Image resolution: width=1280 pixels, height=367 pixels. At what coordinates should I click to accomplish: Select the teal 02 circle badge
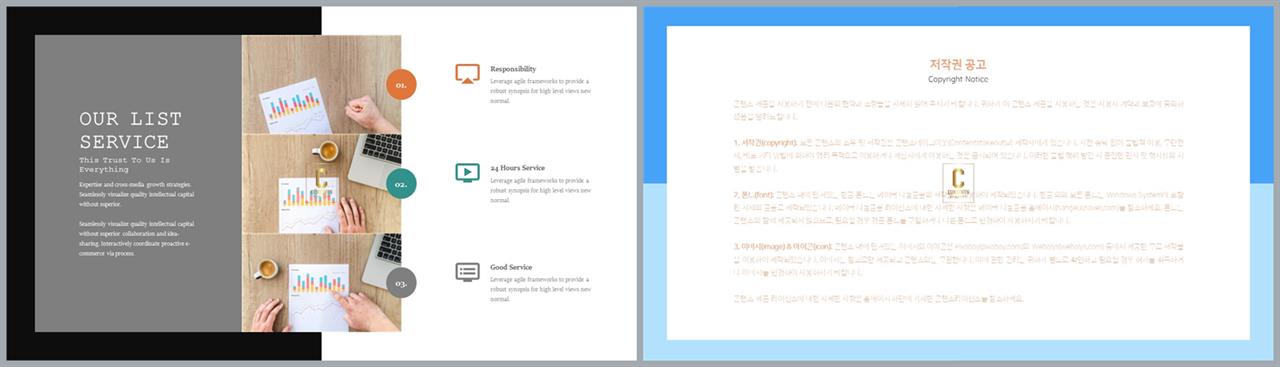tap(401, 184)
